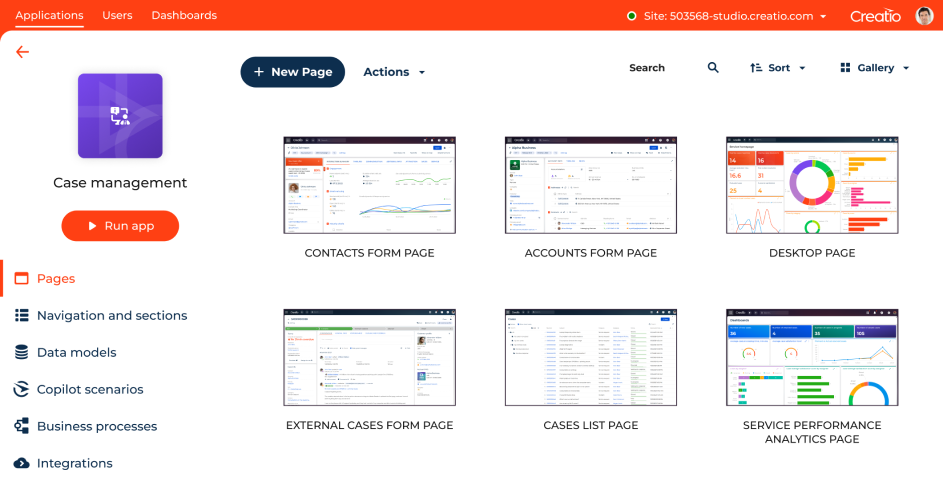Open Navigation and sections item
943x482 pixels.
pos(111,315)
